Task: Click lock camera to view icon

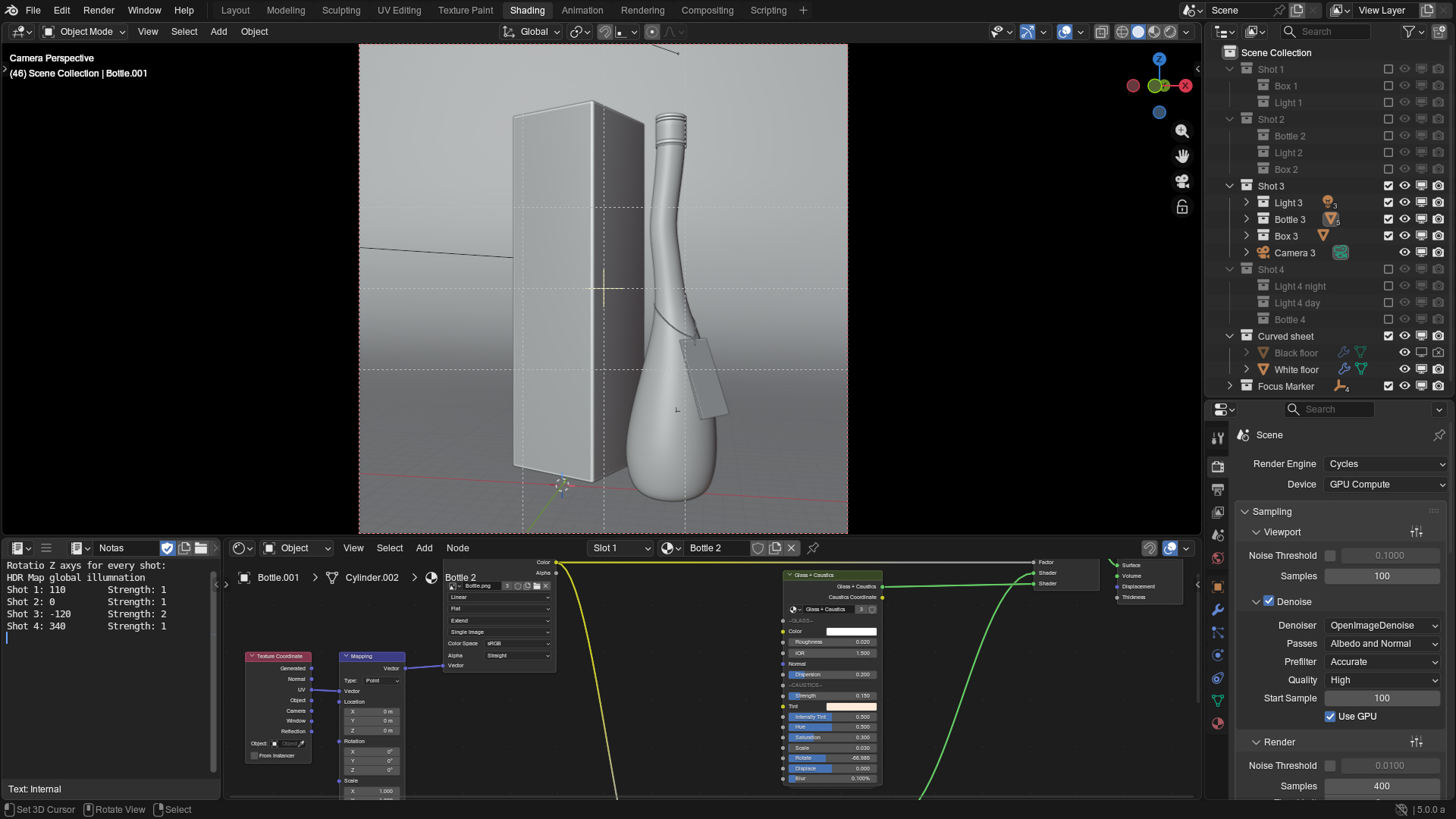Action: 1181,207
